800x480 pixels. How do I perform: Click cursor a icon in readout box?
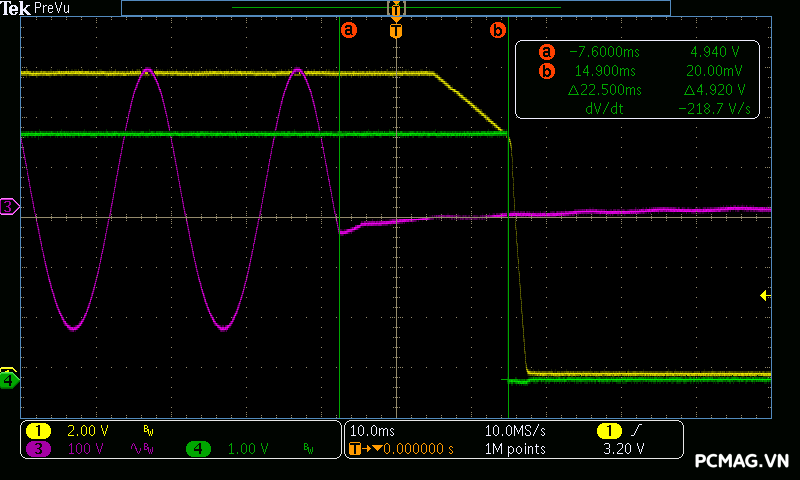(x=546, y=52)
